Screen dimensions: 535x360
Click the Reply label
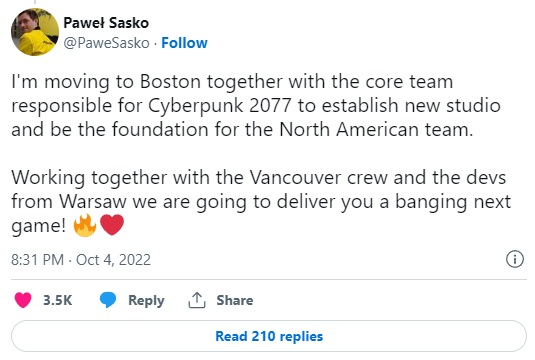coord(146,300)
